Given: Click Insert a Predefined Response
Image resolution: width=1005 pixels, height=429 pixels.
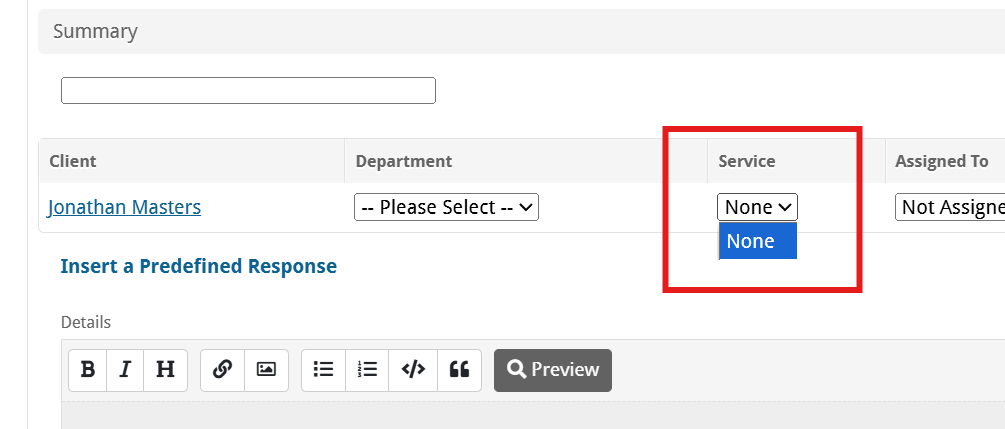Looking at the screenshot, I should pos(199,266).
